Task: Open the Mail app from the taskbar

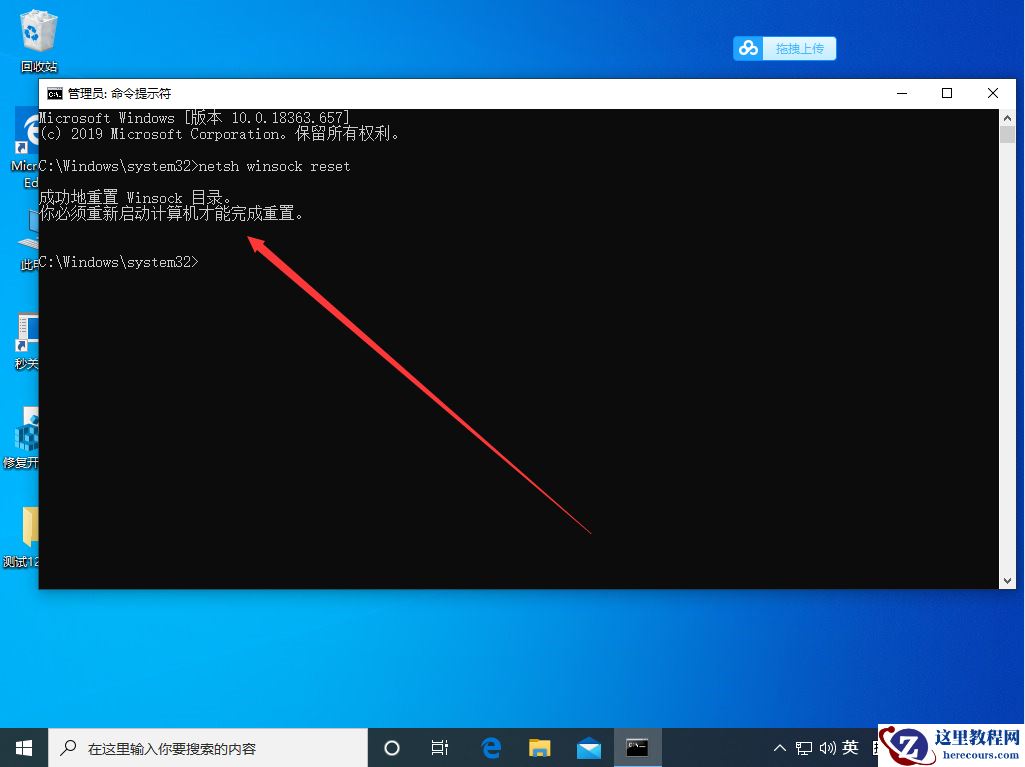Action: 588,747
